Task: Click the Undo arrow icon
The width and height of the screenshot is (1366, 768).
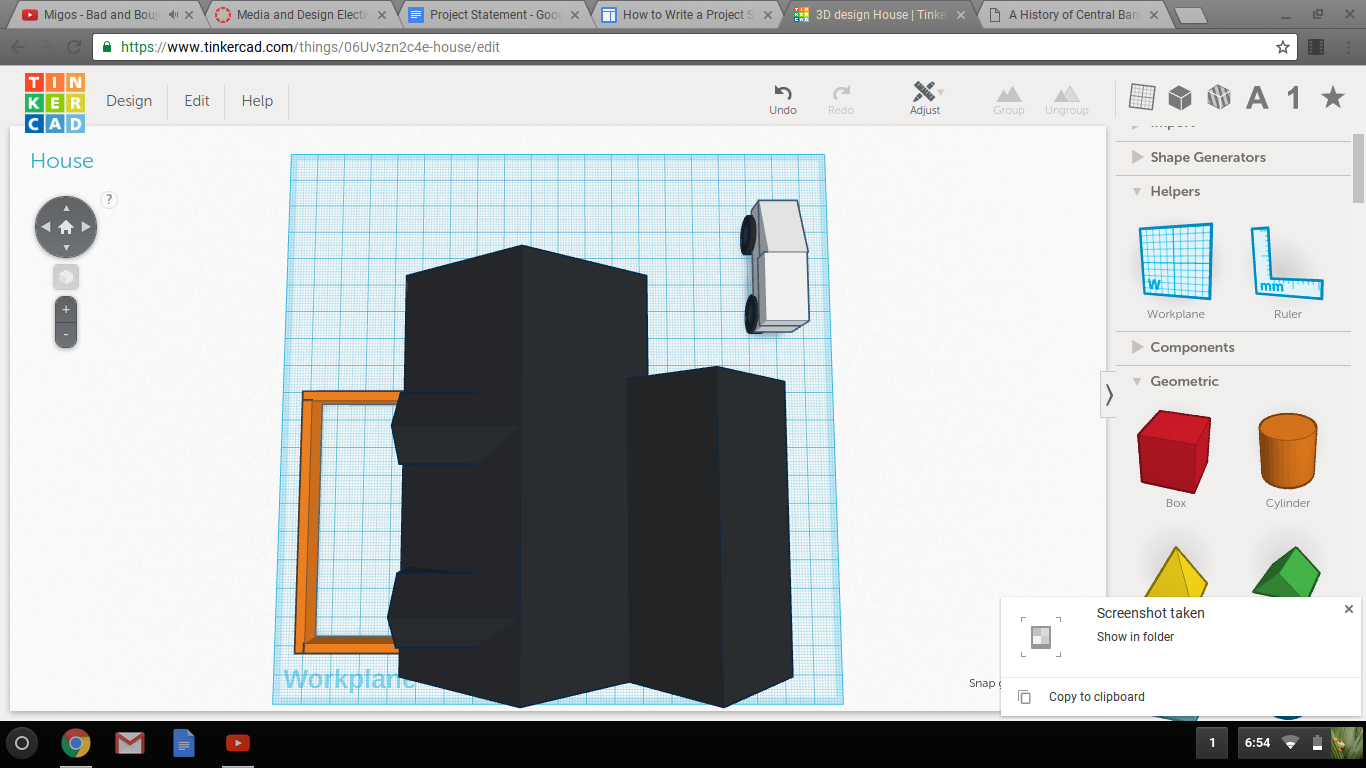Action: (x=783, y=93)
